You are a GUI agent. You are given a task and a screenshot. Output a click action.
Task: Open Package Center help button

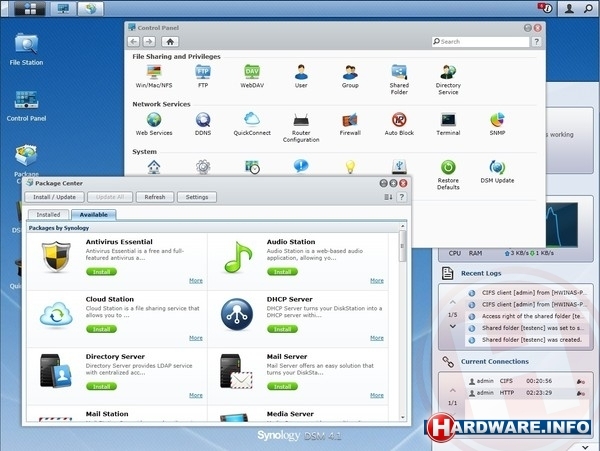click(x=401, y=197)
